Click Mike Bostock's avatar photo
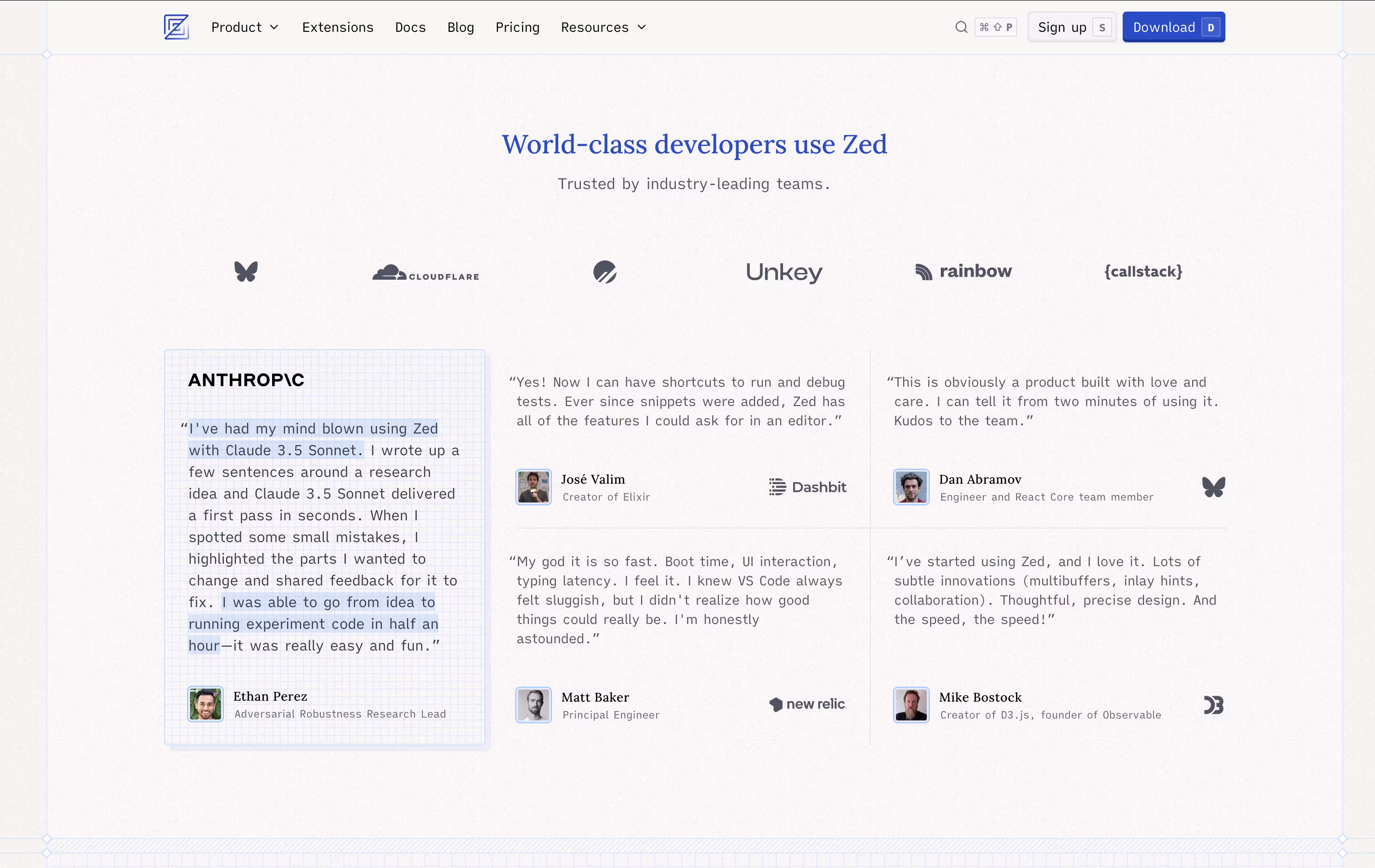 [x=911, y=705]
